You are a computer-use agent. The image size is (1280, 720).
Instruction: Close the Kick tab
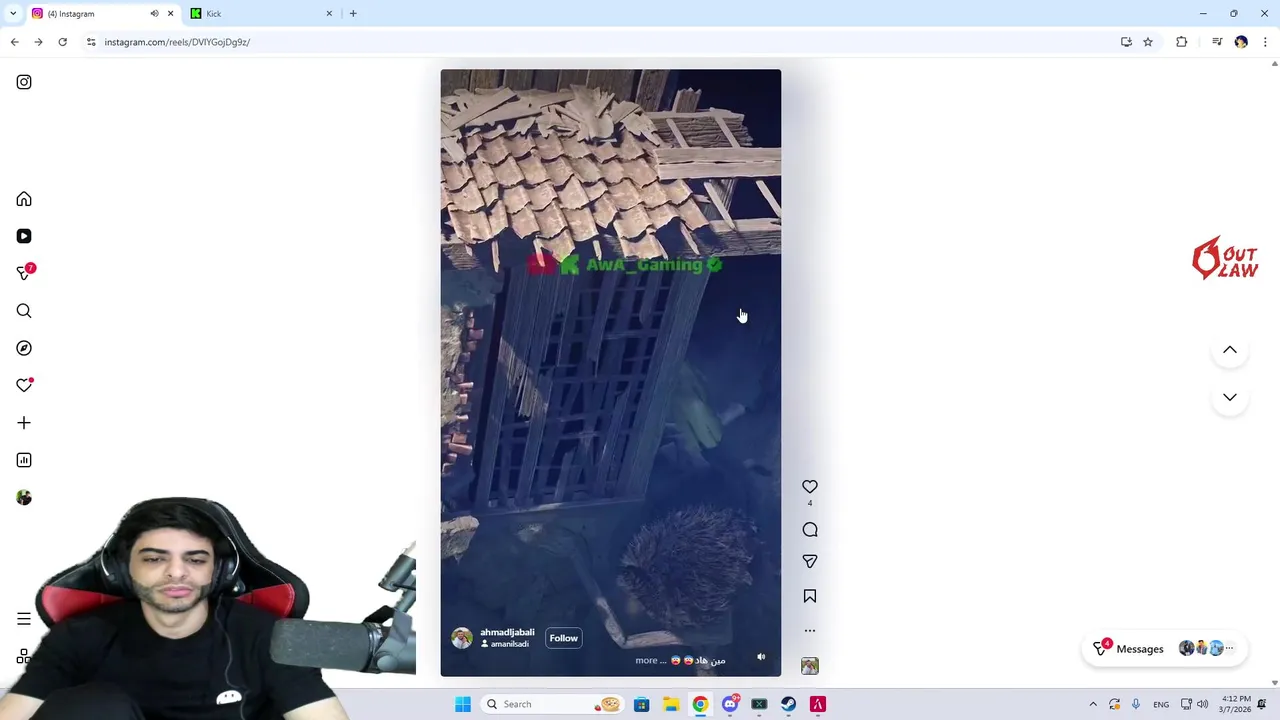coord(329,13)
